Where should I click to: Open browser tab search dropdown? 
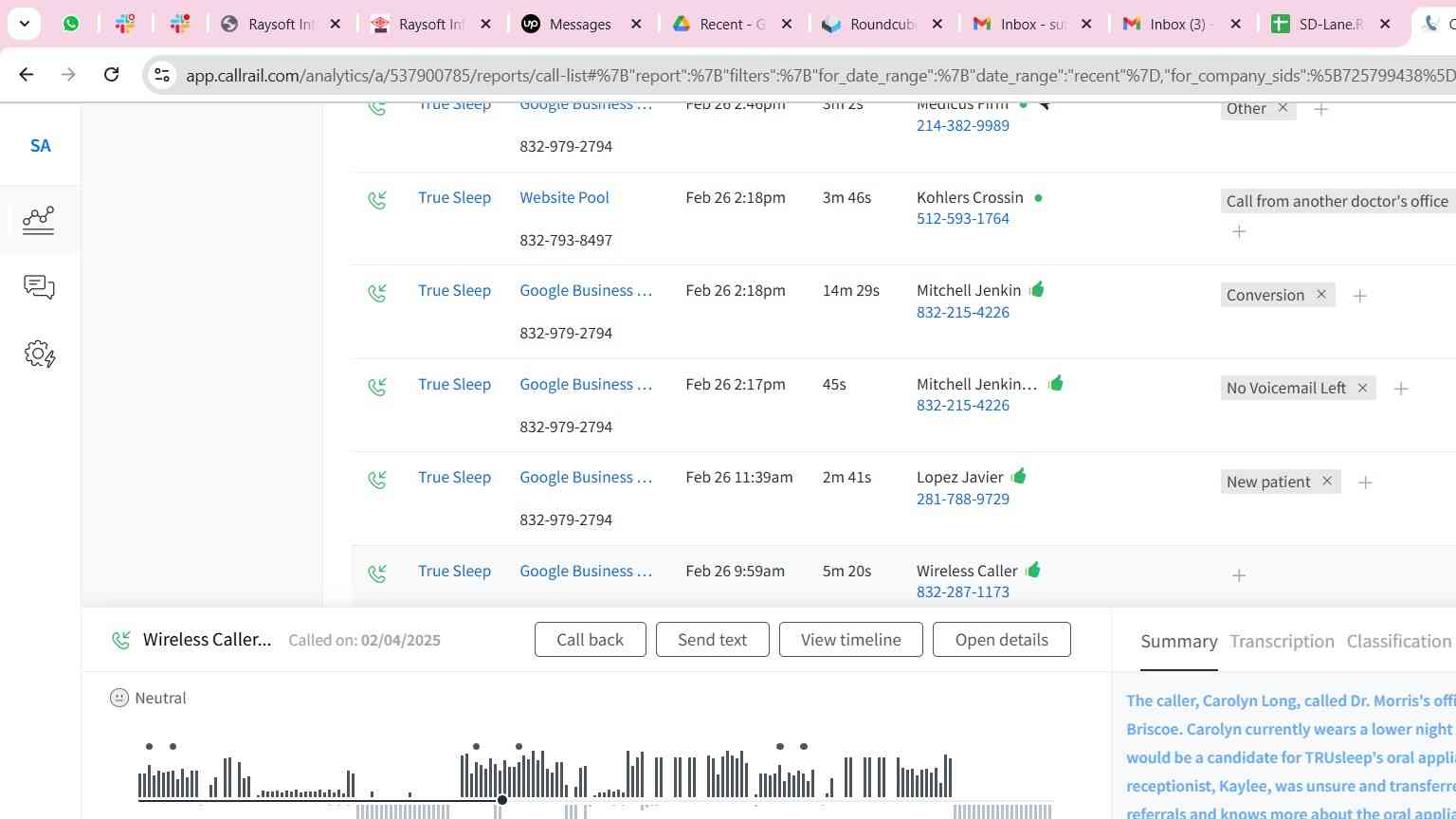24,24
